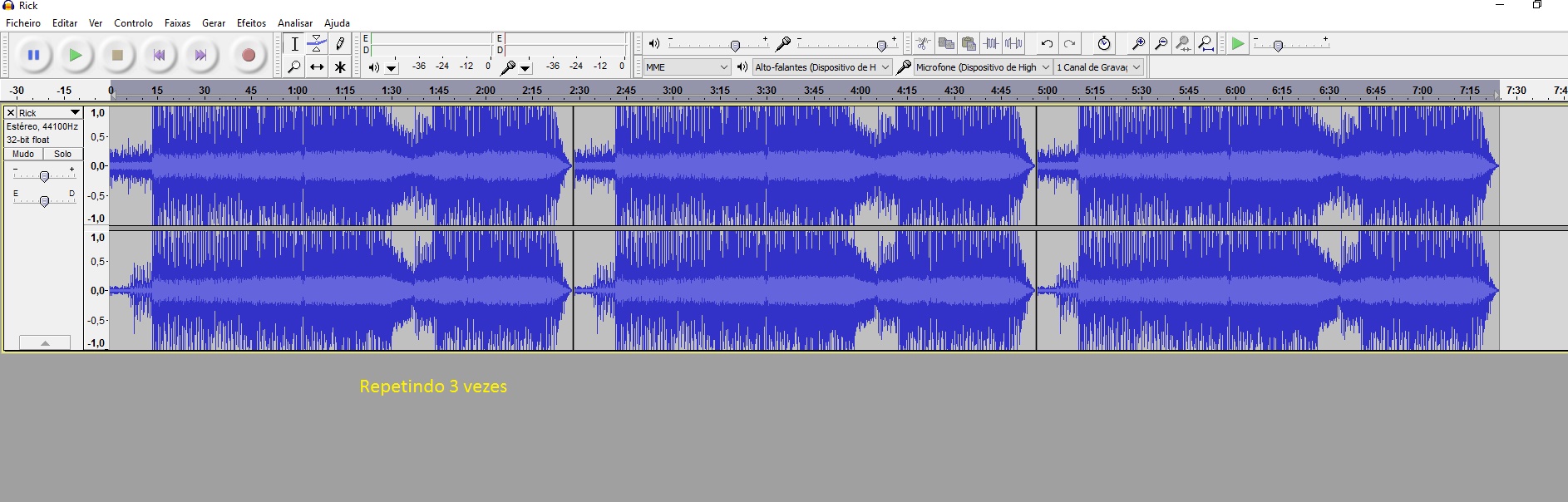Viewport: 1568px width, 502px height.
Task: Click the Fit project zoom icon
Action: click(x=1206, y=44)
